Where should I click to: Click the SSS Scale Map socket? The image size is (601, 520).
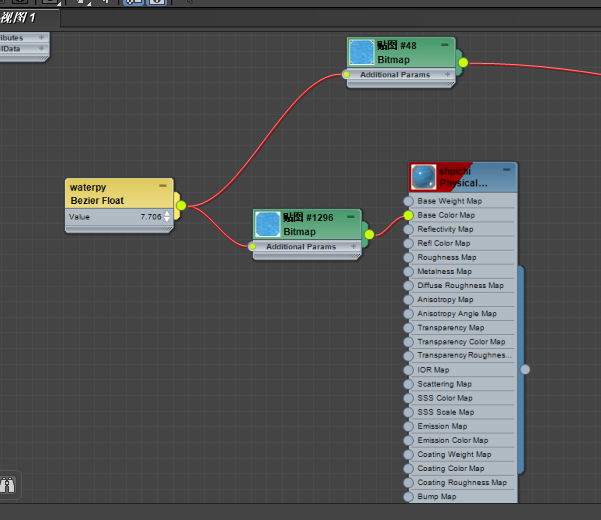[409, 412]
